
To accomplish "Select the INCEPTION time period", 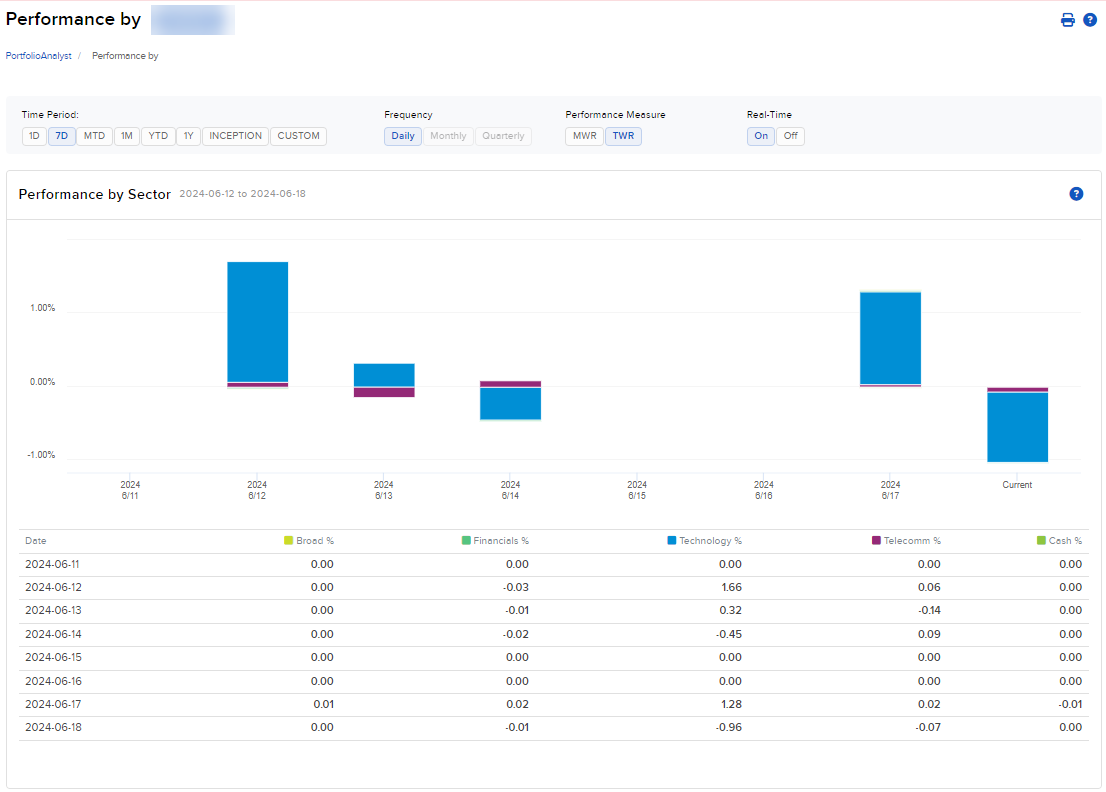I will pos(235,136).
